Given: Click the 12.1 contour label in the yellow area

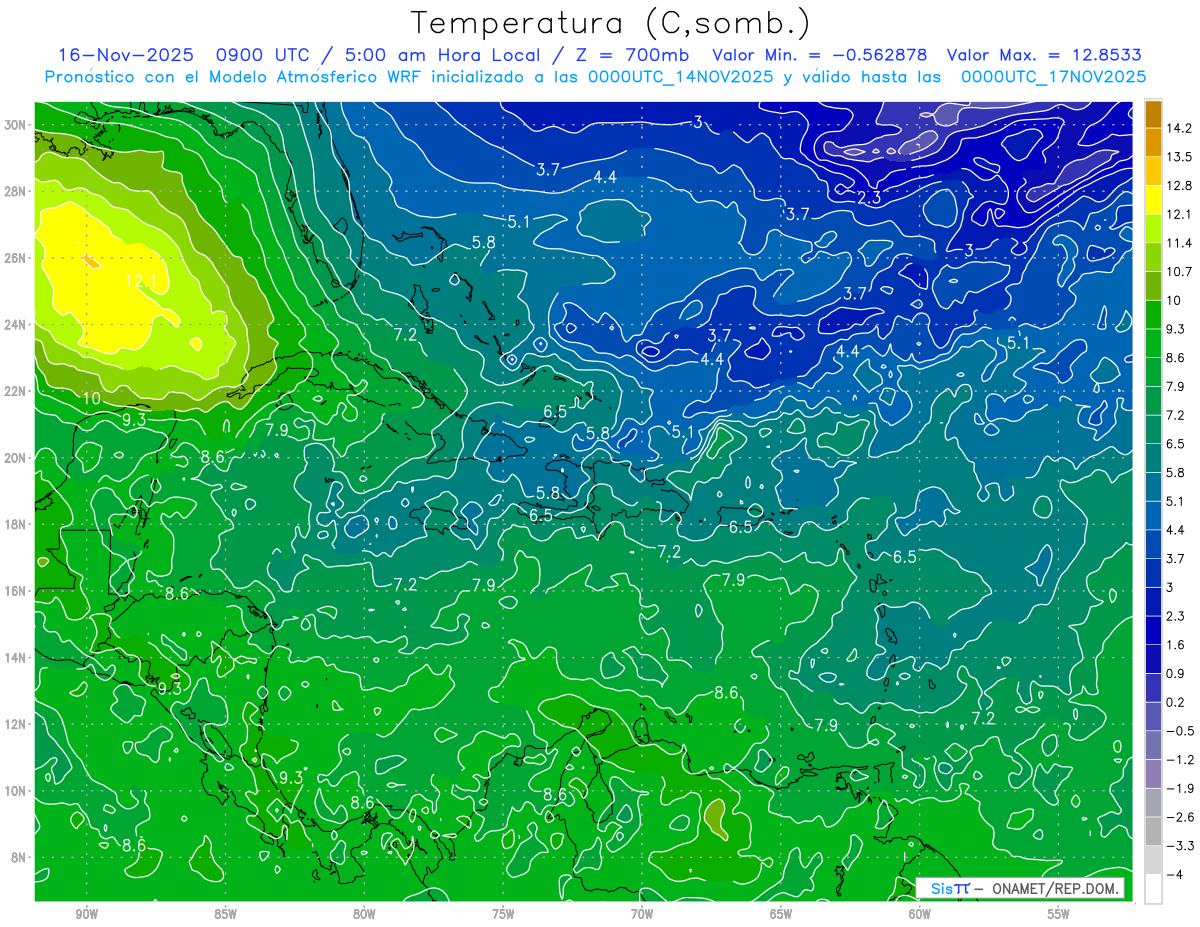Looking at the screenshot, I should pyautogui.click(x=140, y=282).
